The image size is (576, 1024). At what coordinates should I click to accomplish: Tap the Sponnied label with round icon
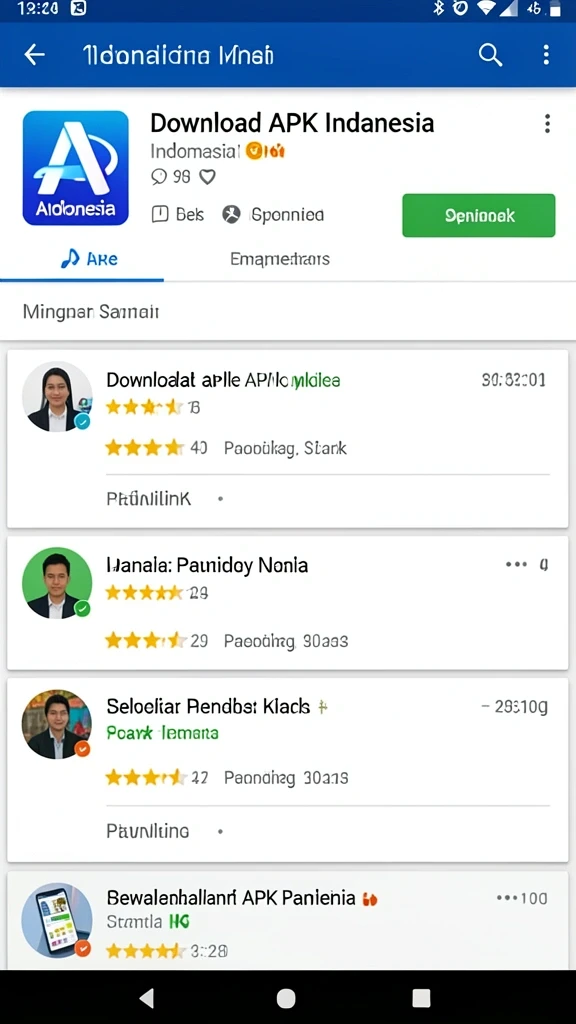click(273, 215)
